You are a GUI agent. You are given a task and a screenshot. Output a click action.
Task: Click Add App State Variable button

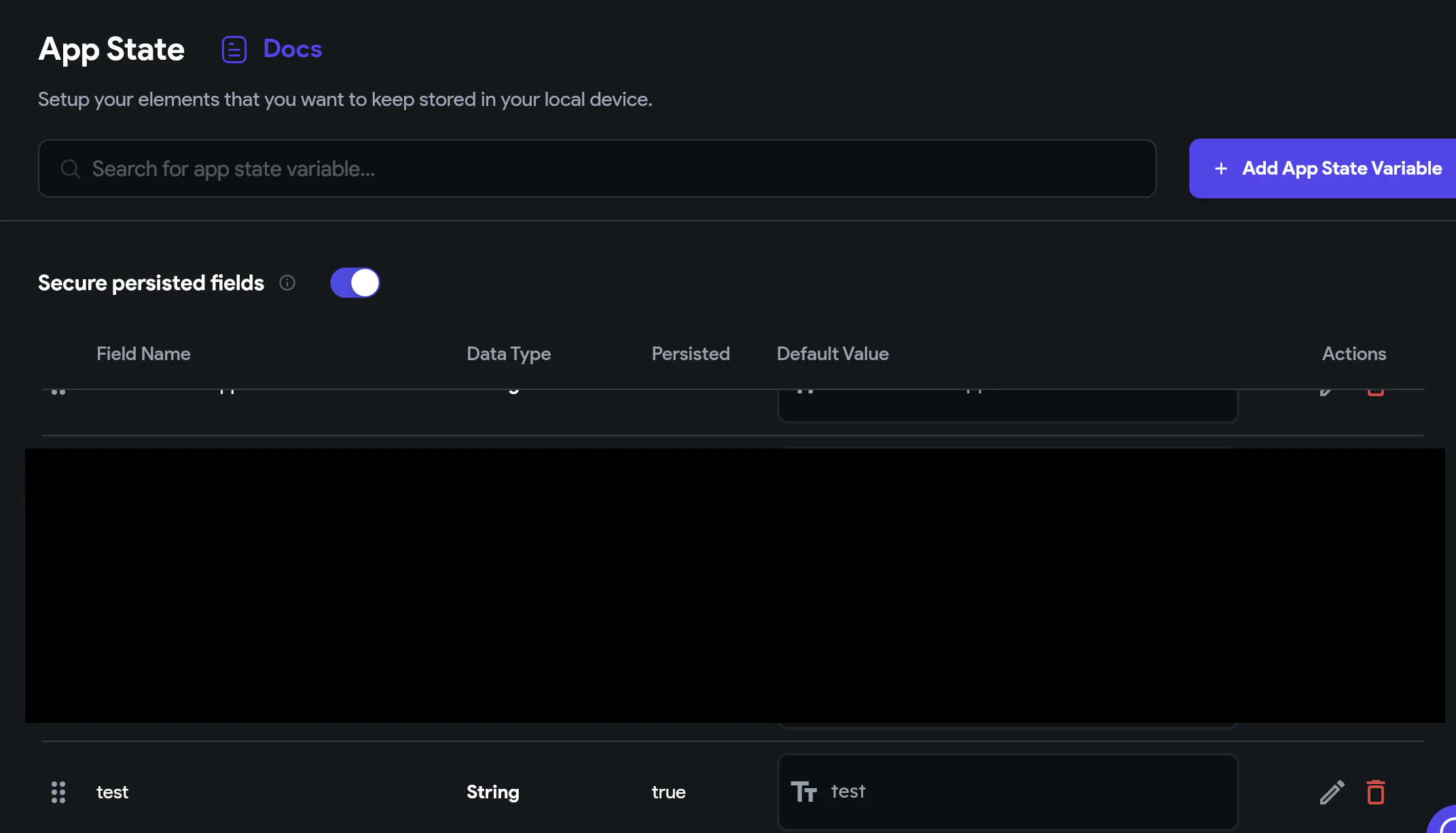[1323, 169]
